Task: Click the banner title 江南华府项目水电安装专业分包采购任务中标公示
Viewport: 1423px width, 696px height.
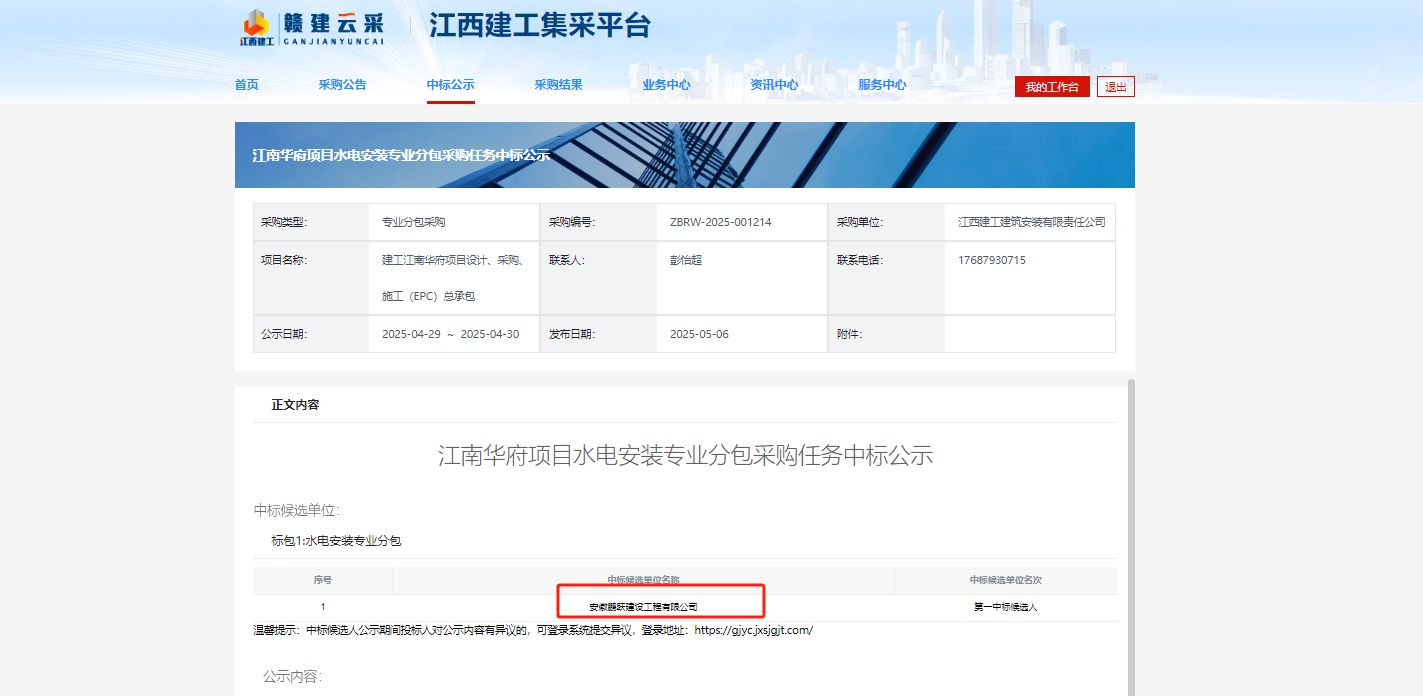Action: tap(401, 155)
